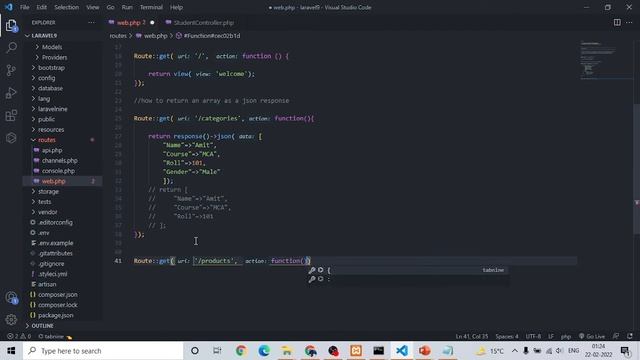The image size is (640, 360).
Task: Open the Extensions view
Action: coord(11,116)
